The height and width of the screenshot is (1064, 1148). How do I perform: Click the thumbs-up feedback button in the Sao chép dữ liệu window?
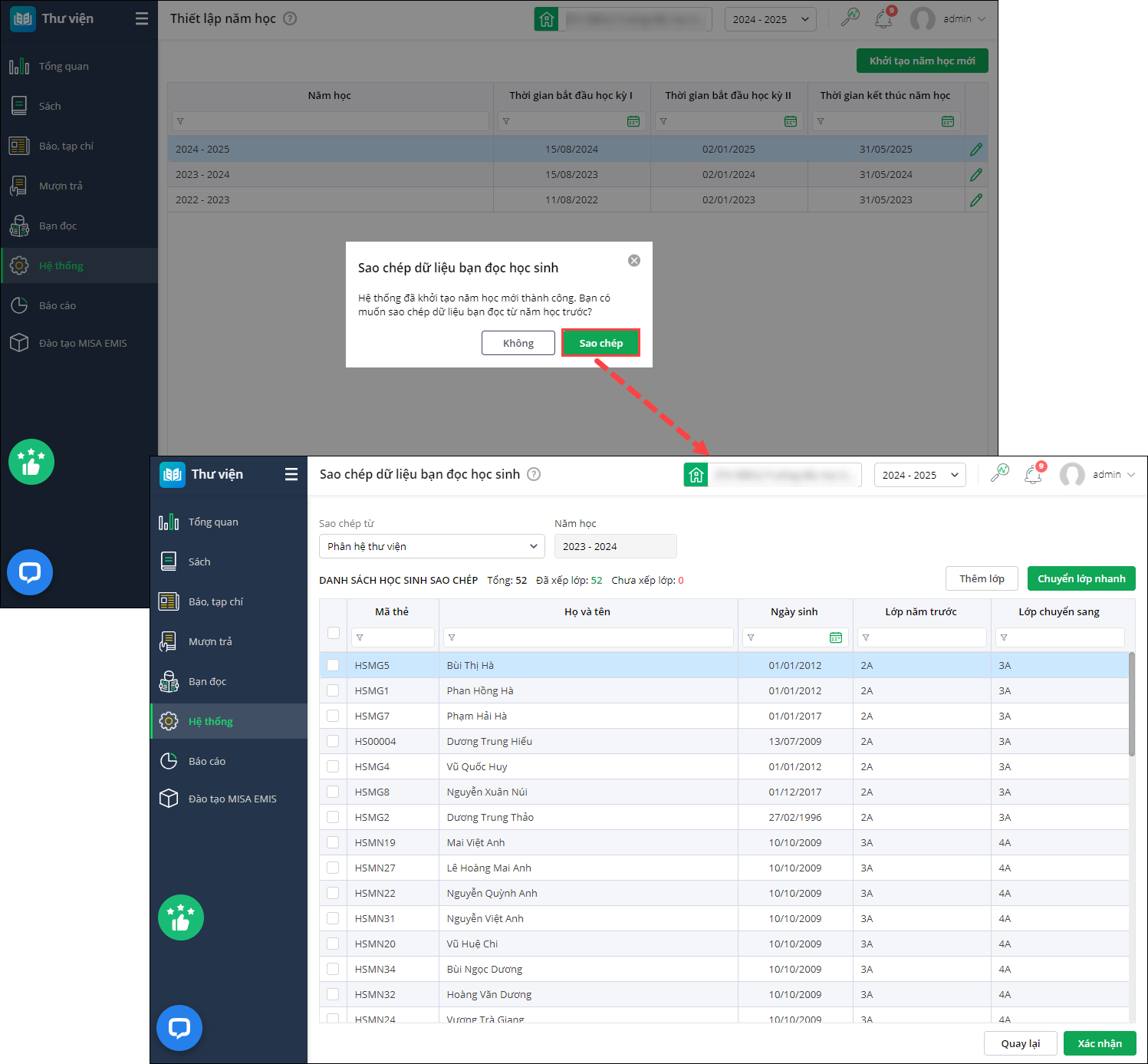pyautogui.click(x=181, y=917)
